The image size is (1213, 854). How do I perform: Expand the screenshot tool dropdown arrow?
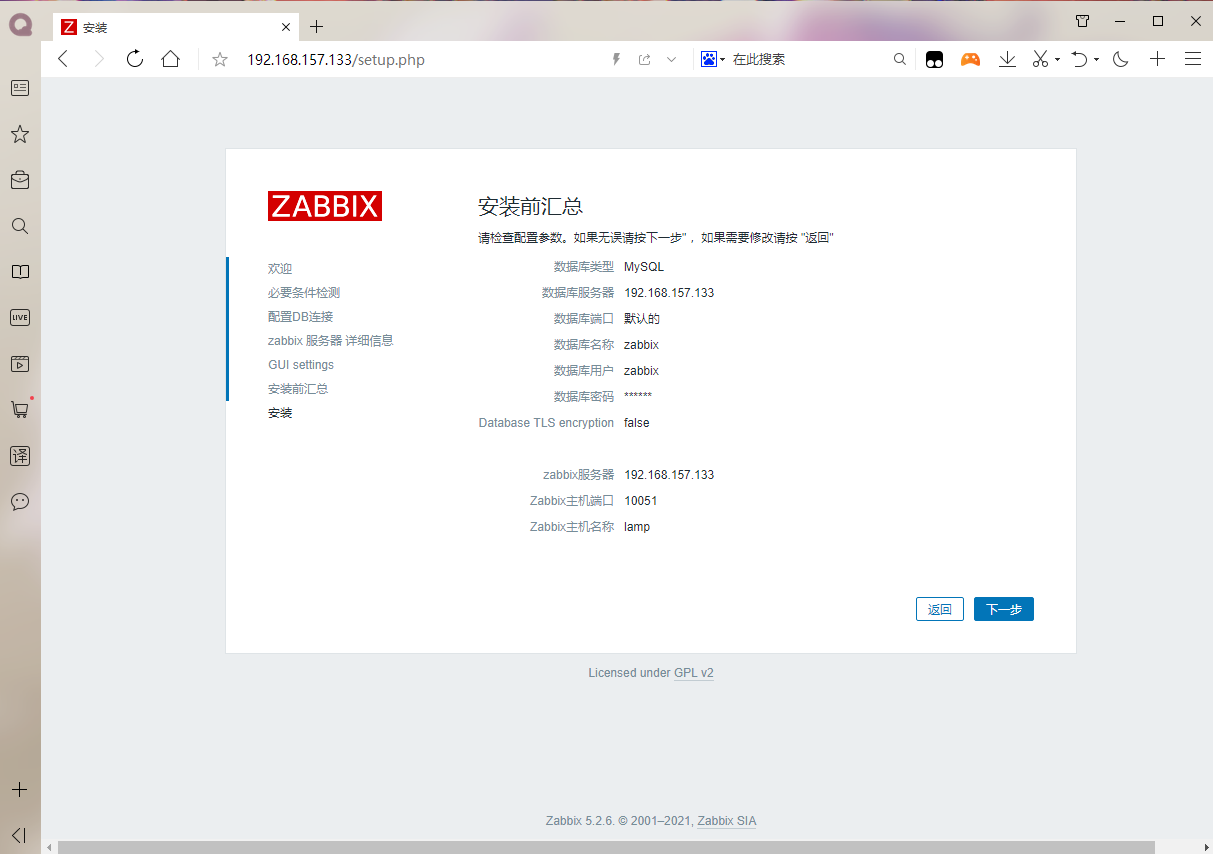click(x=1057, y=60)
